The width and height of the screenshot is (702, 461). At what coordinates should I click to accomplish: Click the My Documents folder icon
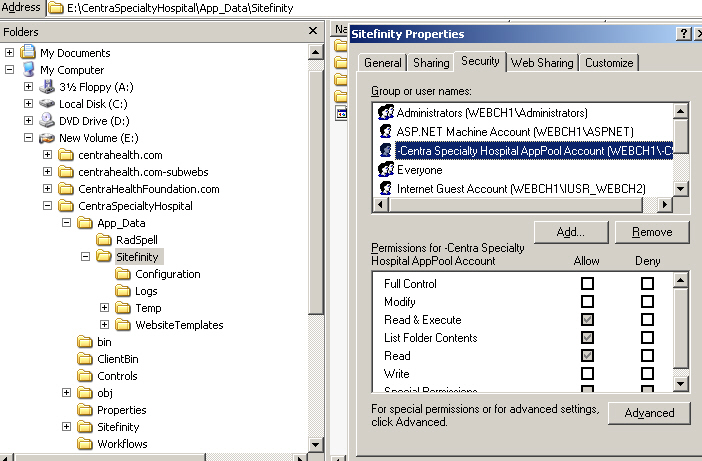coord(28,52)
